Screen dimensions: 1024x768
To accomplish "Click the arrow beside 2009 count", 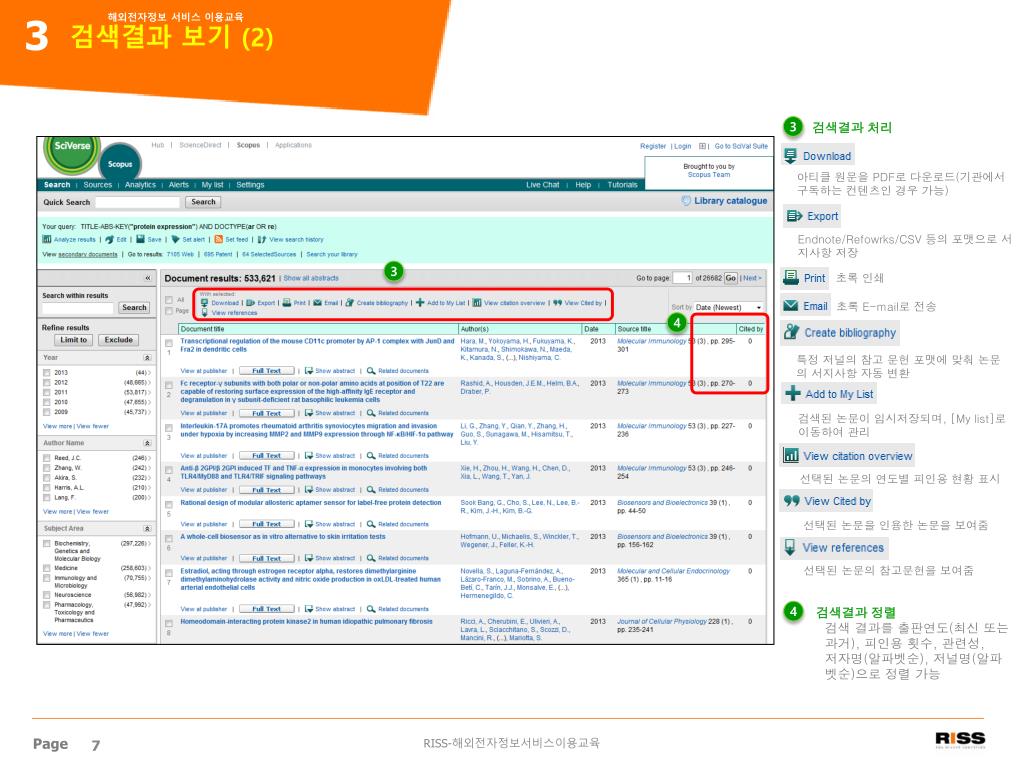I will (x=149, y=412).
